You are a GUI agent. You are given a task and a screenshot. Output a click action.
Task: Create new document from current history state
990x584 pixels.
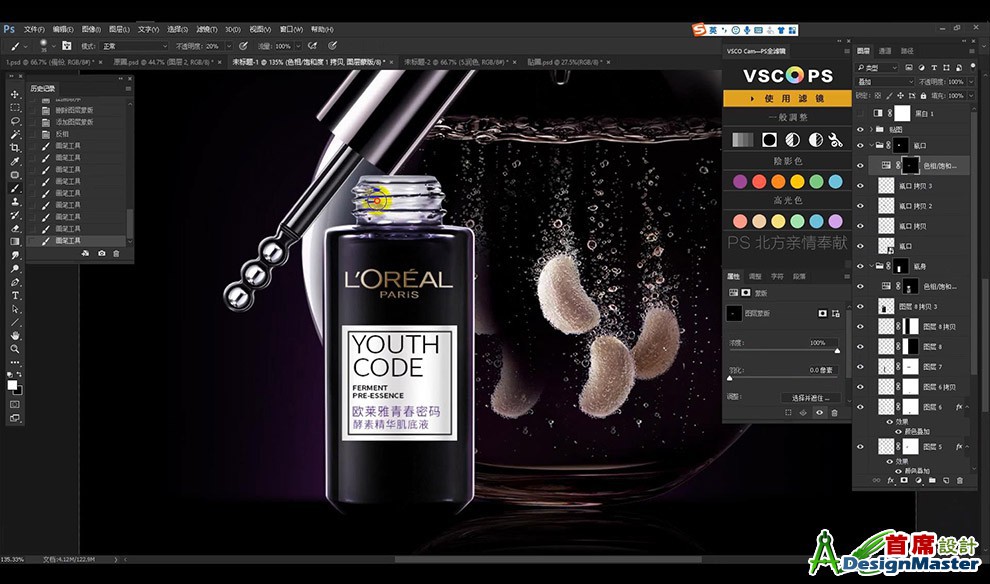(x=85, y=253)
